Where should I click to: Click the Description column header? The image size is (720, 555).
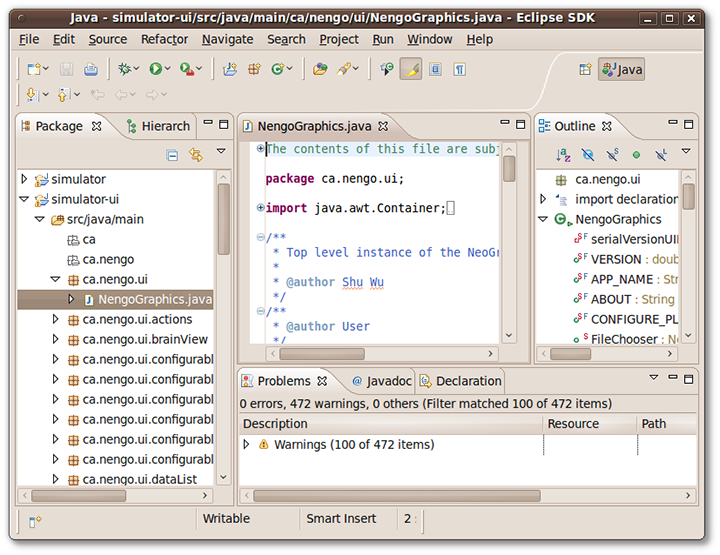tap(391, 424)
